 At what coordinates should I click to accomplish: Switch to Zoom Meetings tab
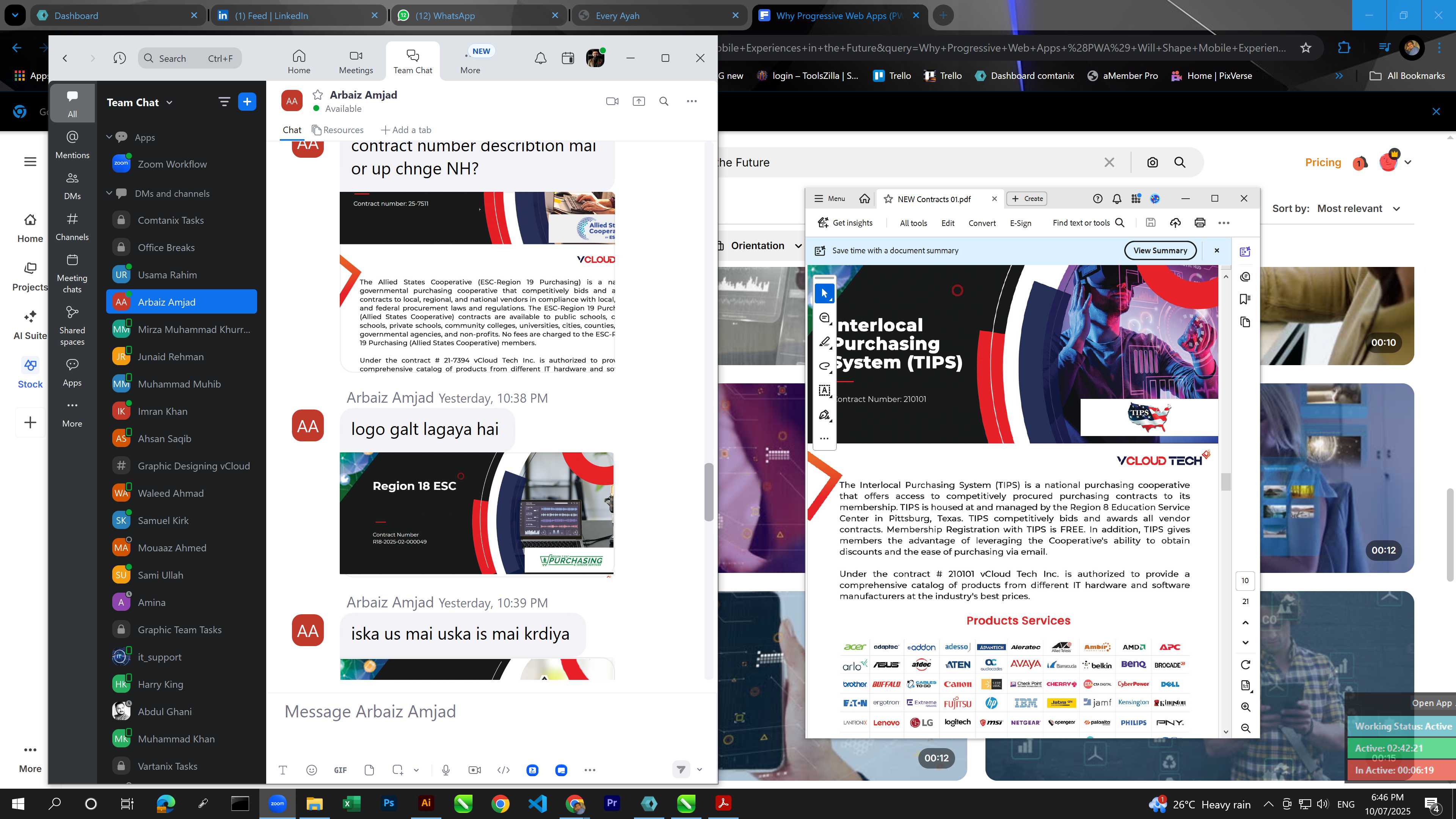click(x=356, y=61)
